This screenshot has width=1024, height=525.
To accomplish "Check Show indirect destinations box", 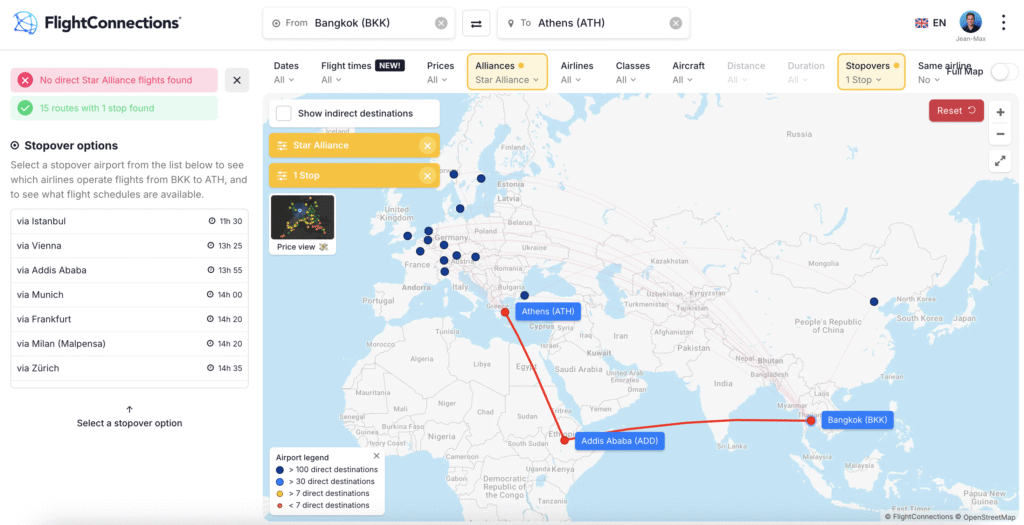I will (284, 113).
